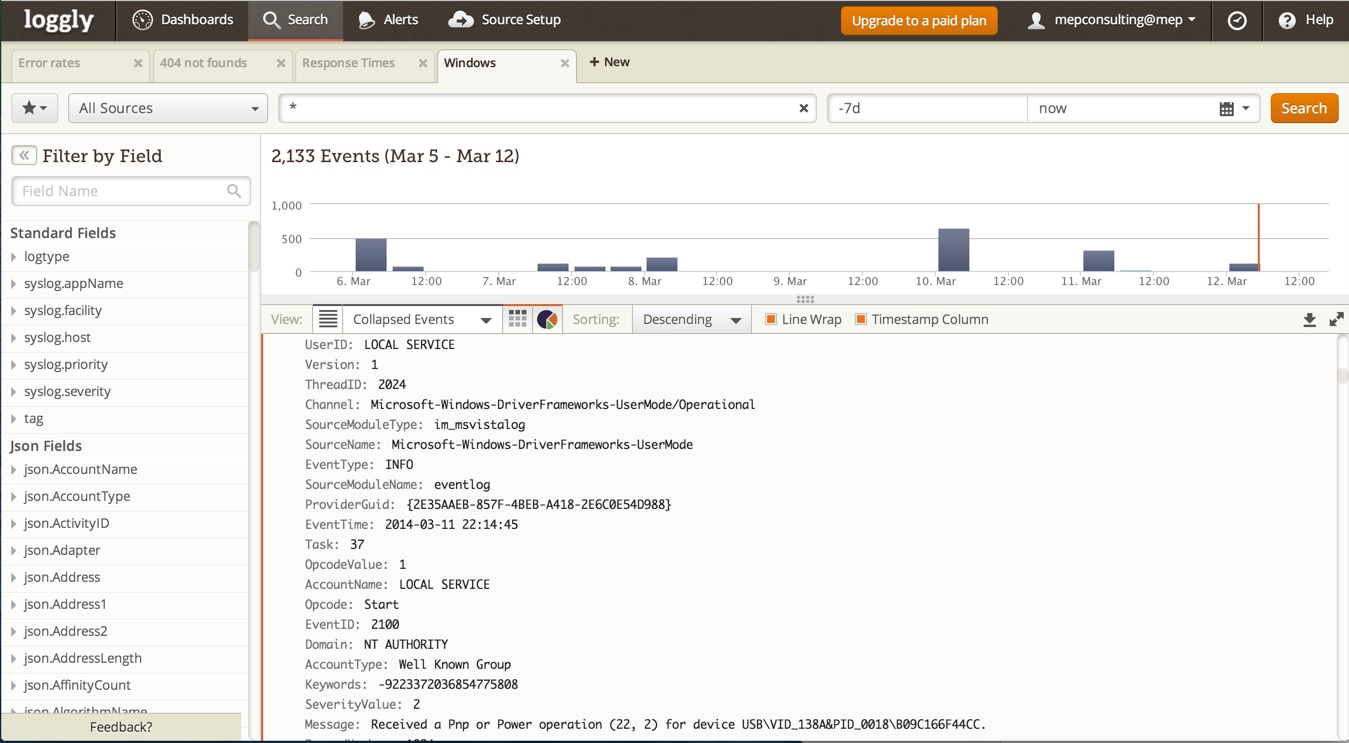This screenshot has height=743, width=1349.
Task: Select the list view toggle
Action: pos(328,319)
